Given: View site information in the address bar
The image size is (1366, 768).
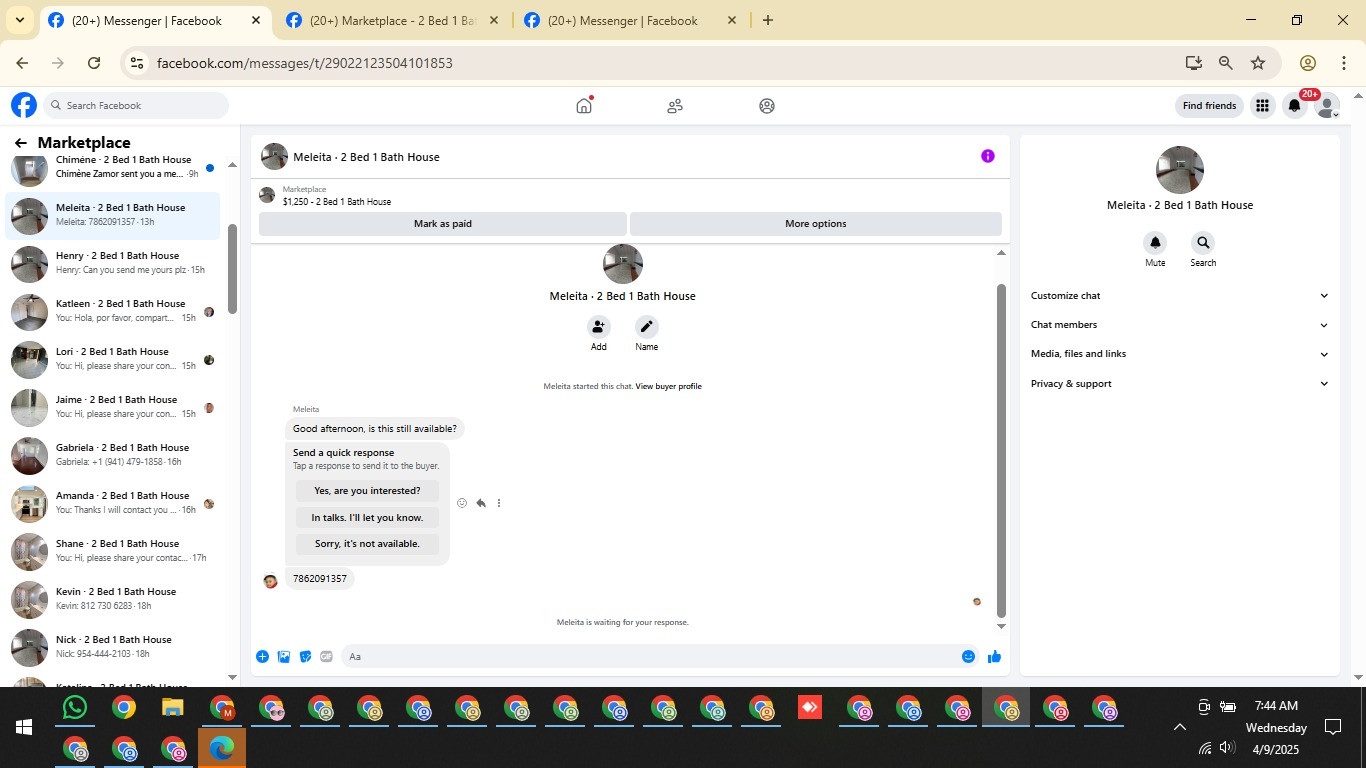Looking at the screenshot, I should coord(138,63).
